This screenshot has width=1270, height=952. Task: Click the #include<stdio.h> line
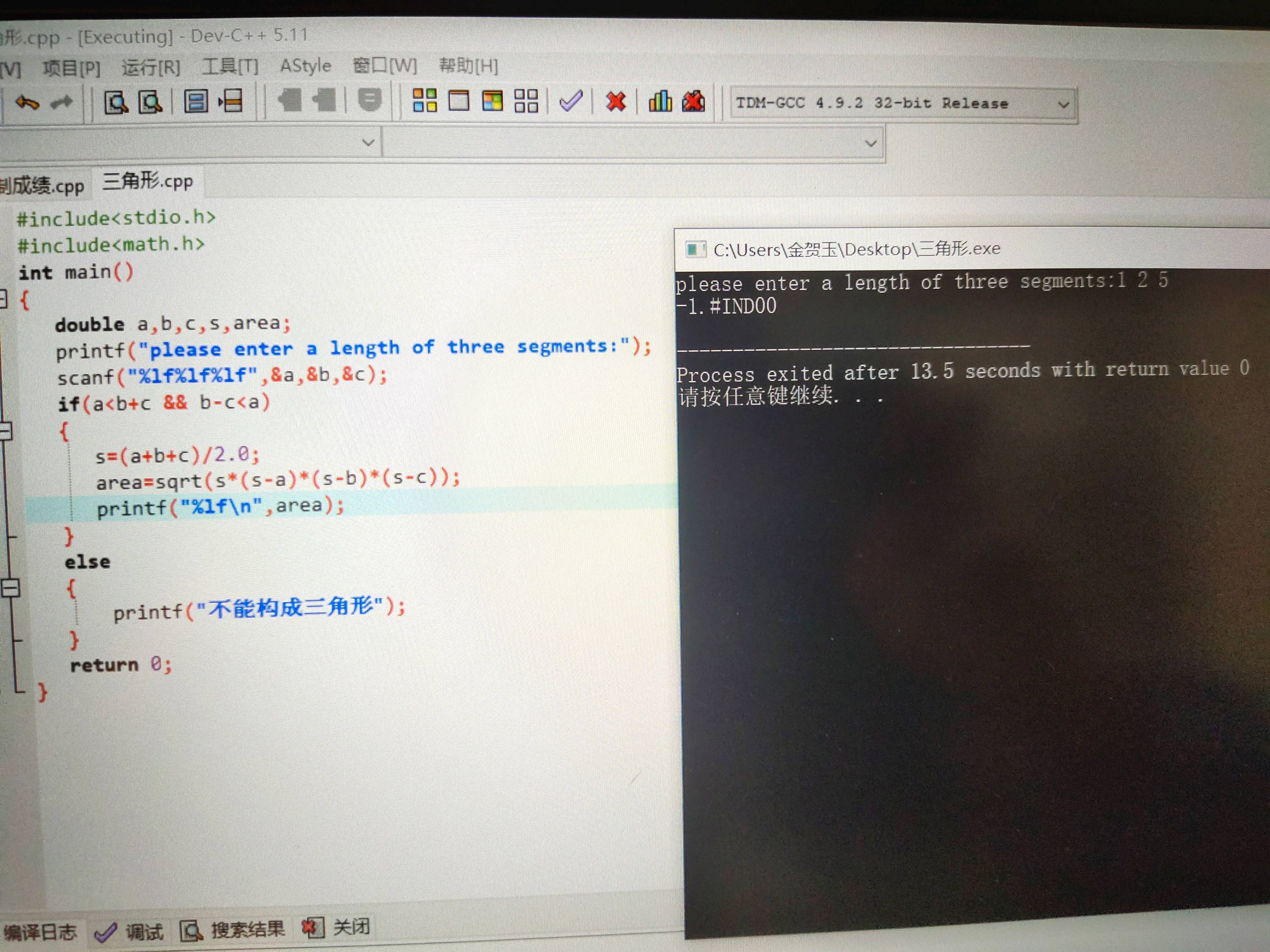pos(116,218)
